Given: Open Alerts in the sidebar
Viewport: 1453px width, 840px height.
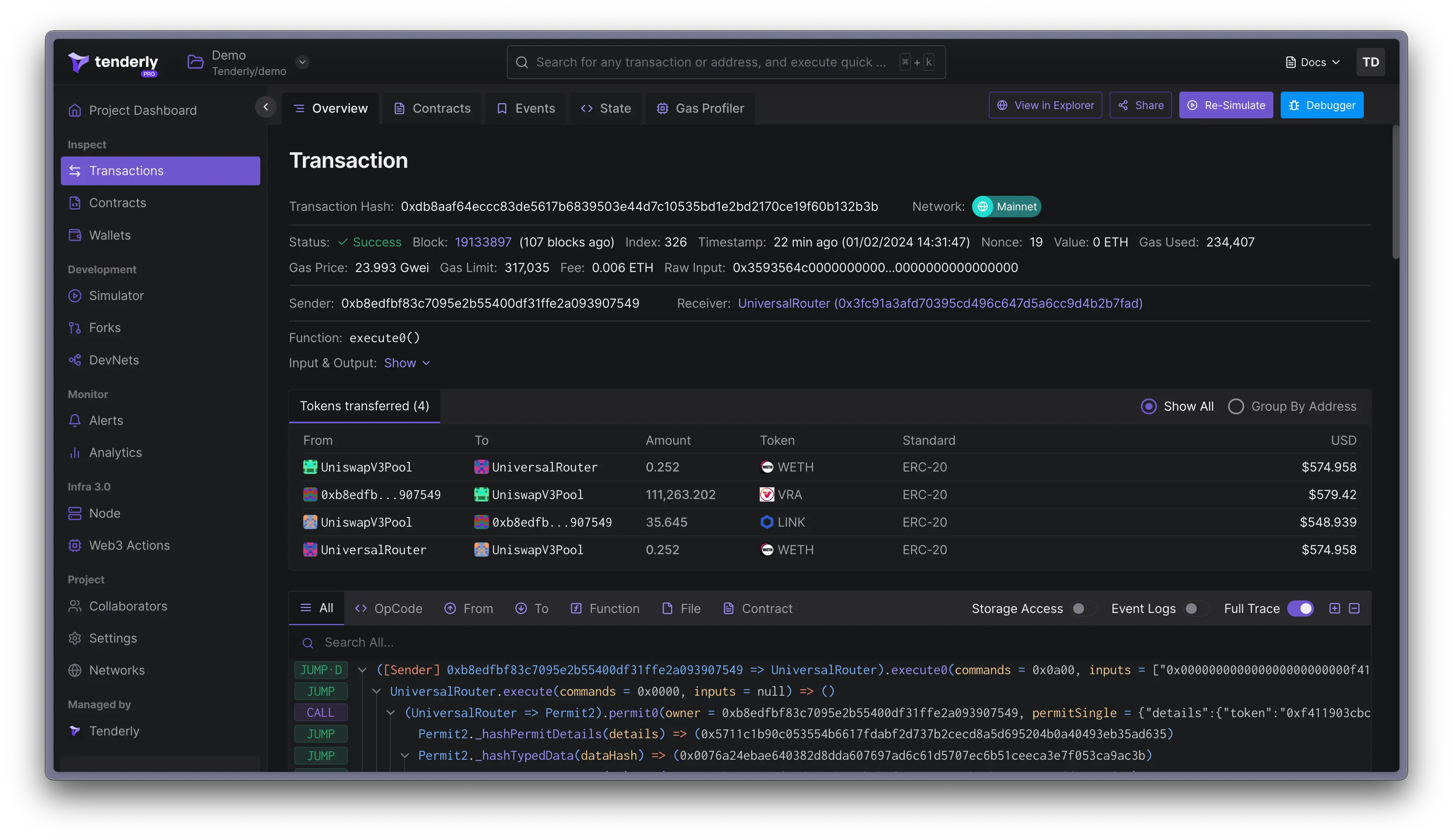Looking at the screenshot, I should 96,420.
